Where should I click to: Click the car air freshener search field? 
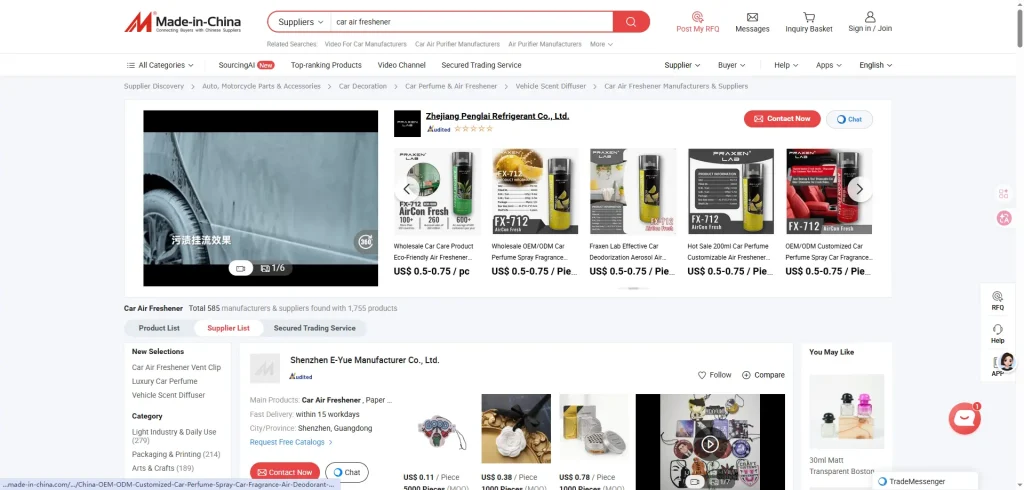470,21
